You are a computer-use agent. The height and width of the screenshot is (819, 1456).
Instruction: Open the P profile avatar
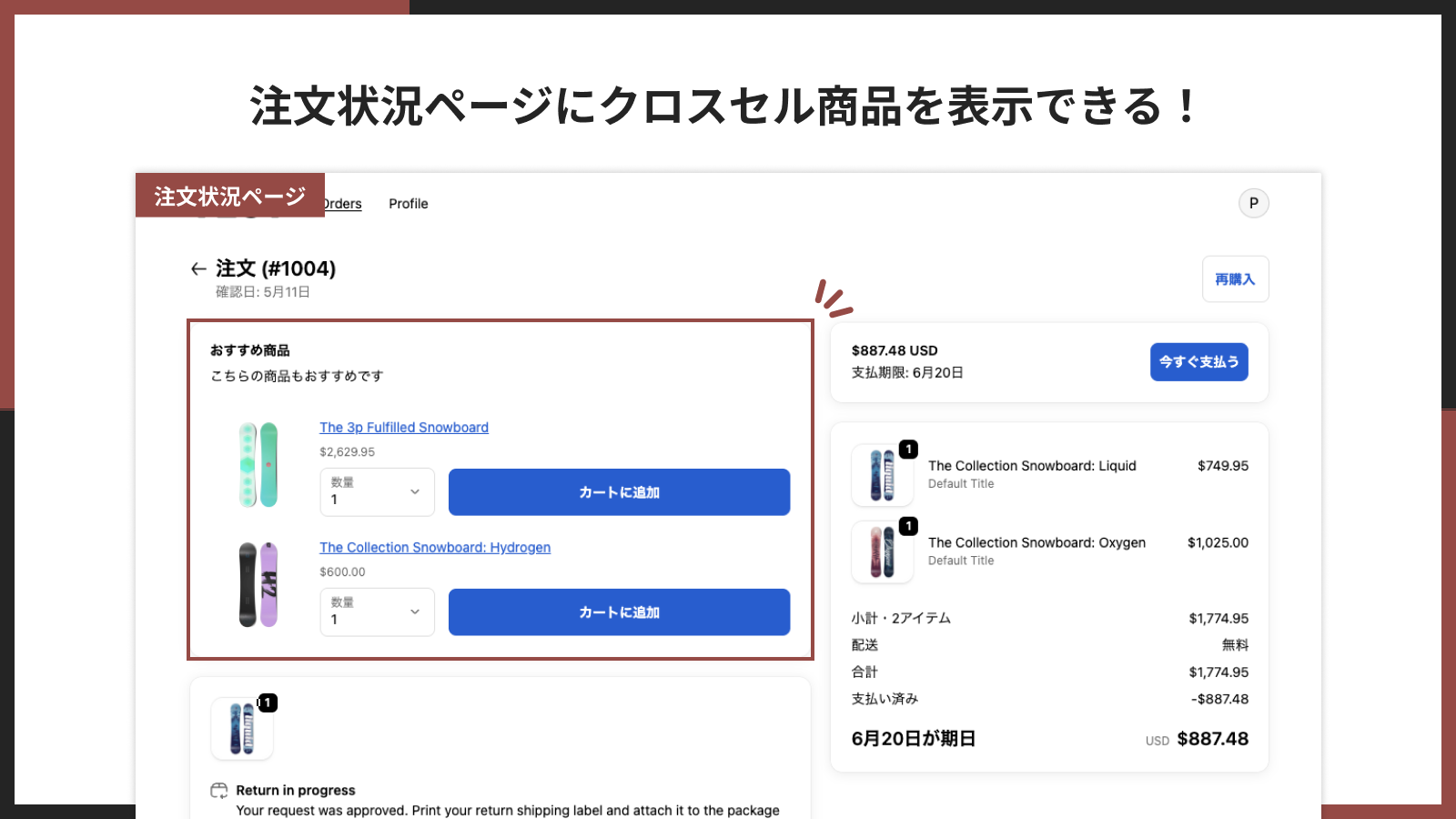click(x=1253, y=203)
